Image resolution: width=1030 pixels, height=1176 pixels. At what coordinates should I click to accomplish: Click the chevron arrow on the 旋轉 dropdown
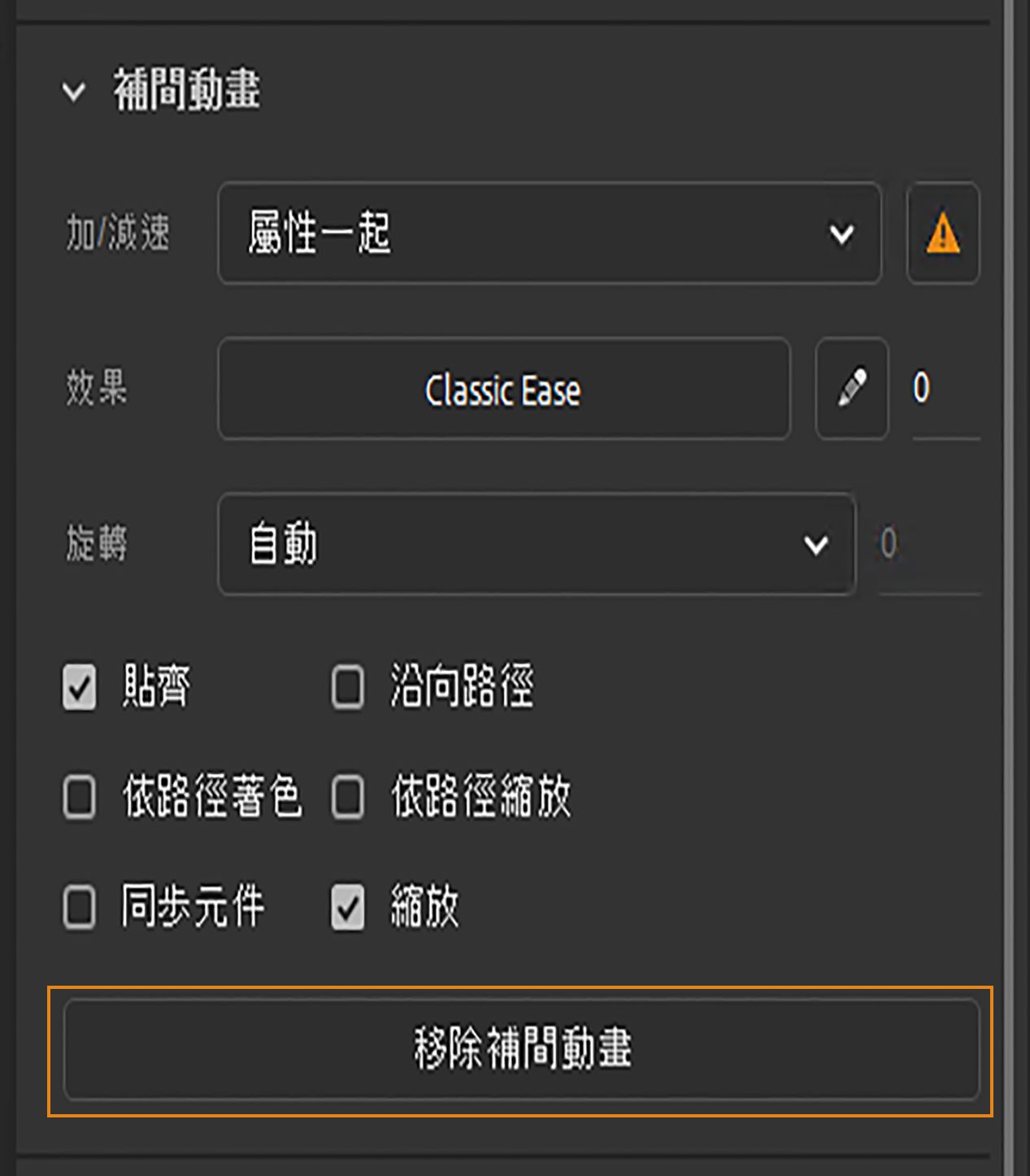(815, 546)
